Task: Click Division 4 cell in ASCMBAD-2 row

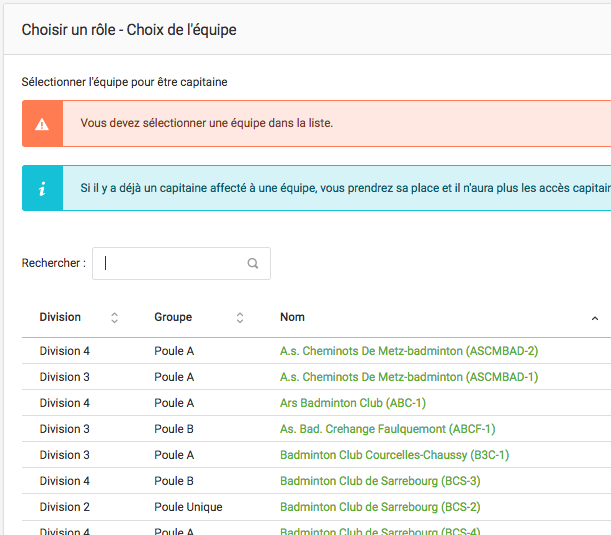Action: pyautogui.click(x=65, y=351)
